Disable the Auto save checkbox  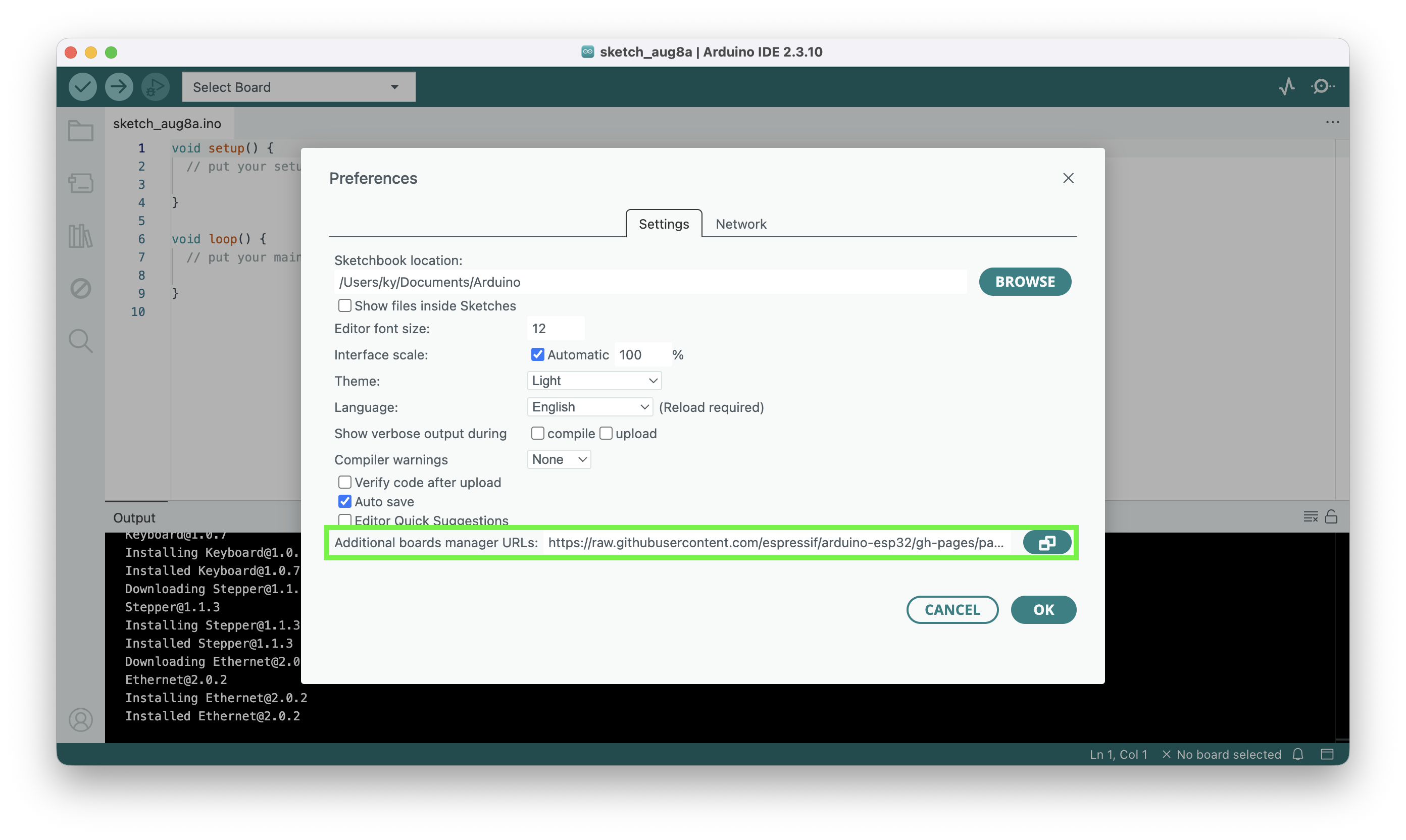(344, 501)
